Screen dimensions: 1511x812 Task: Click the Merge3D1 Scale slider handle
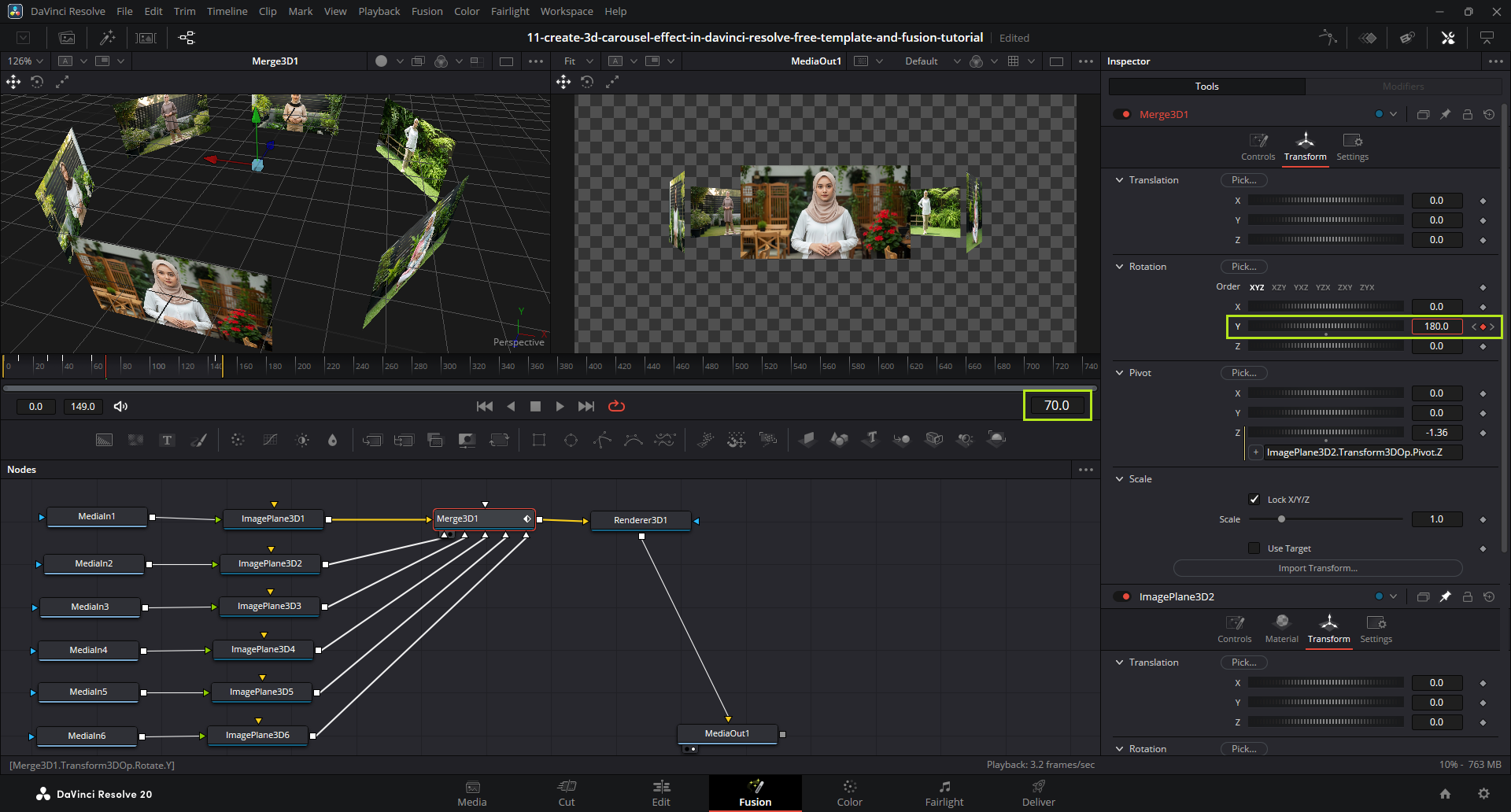(x=1281, y=519)
